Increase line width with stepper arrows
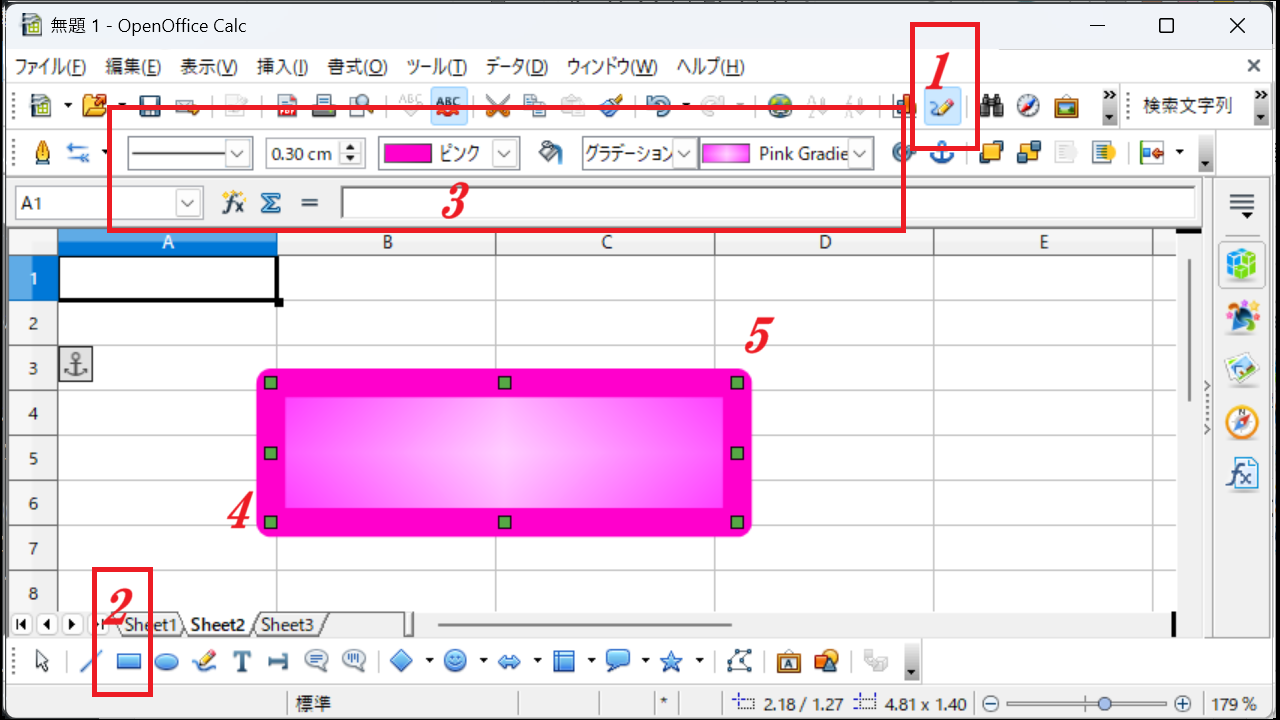Image resolution: width=1280 pixels, height=720 pixels. pos(350,147)
